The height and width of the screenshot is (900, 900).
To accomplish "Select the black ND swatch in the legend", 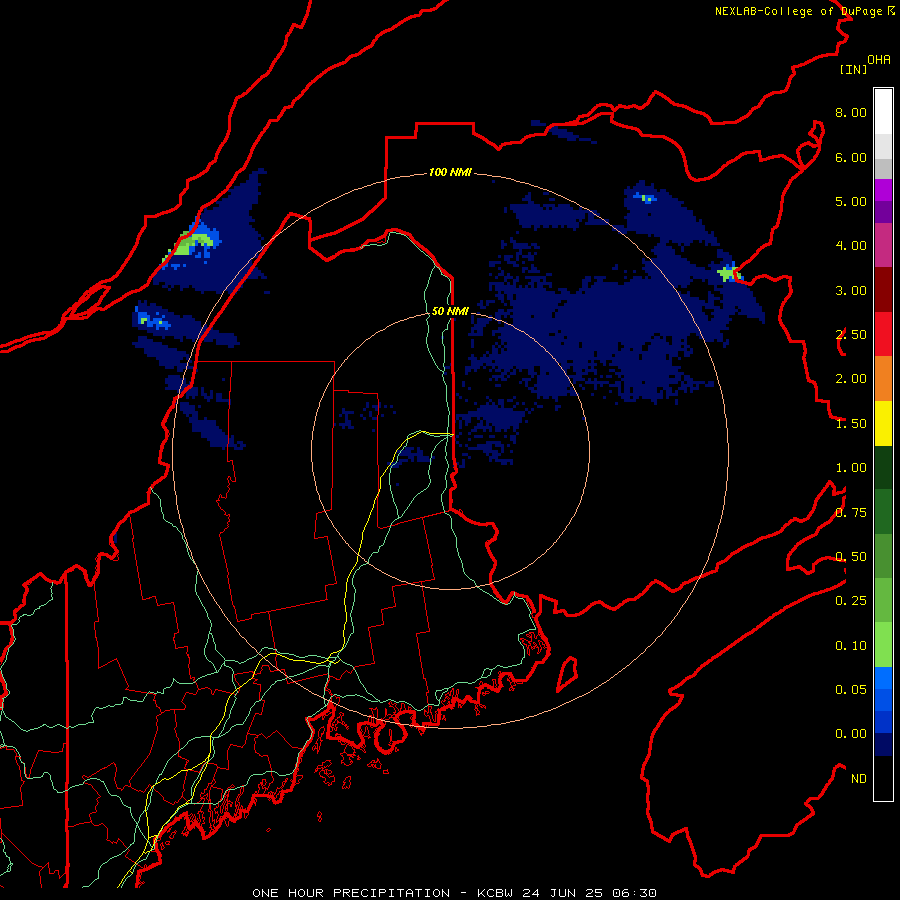I will pos(883,778).
